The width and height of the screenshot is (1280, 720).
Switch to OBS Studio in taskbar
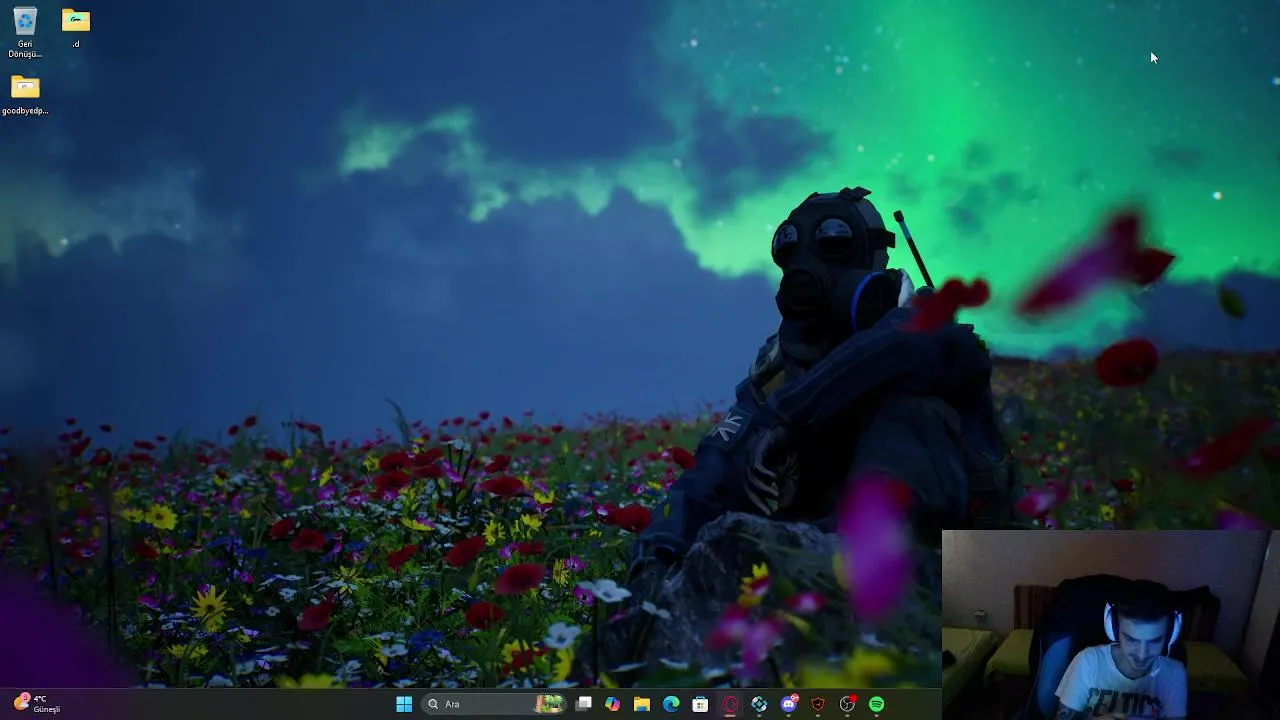pyautogui.click(x=847, y=704)
